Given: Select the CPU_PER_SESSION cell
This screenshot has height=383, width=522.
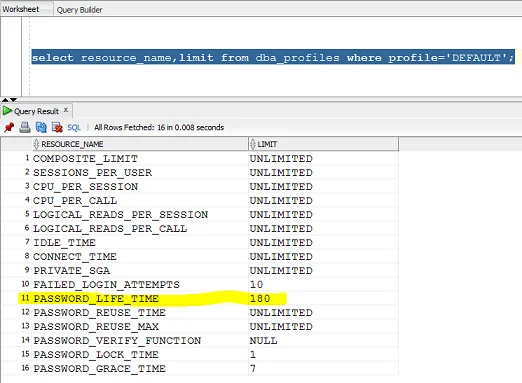Looking at the screenshot, I should click(x=140, y=187).
